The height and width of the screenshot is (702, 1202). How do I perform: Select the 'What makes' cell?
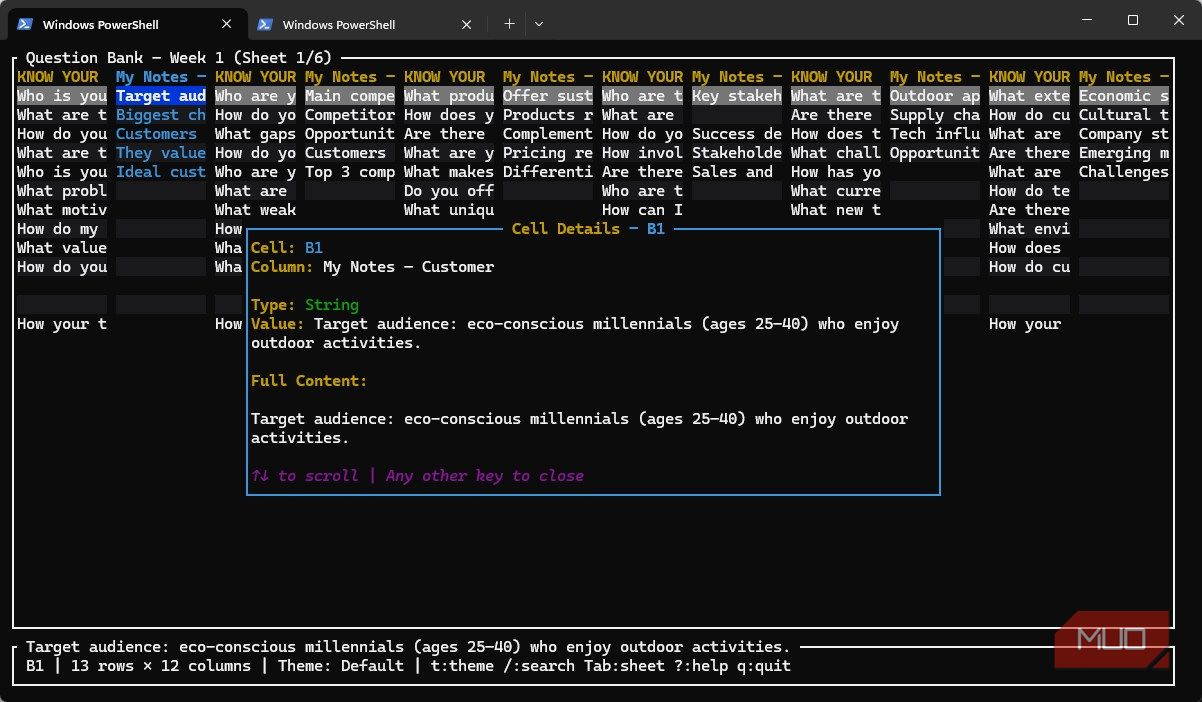[449, 172]
